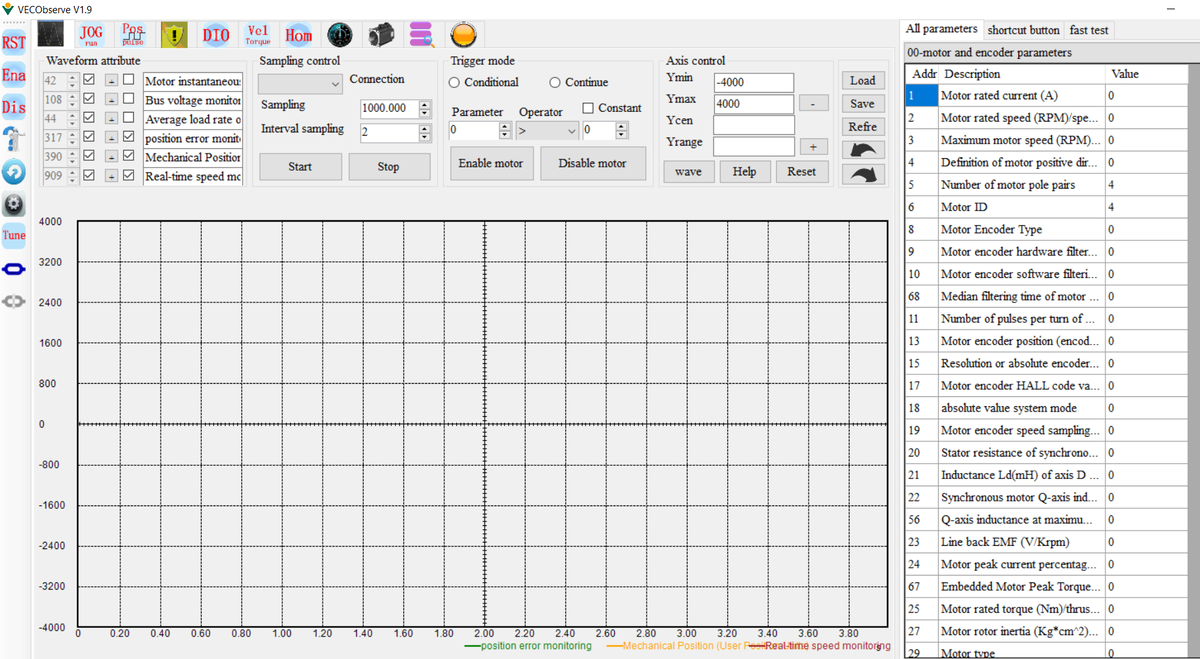1200x659 pixels.
Task: Open the gauge dial toolbar icon
Action: 340,35
